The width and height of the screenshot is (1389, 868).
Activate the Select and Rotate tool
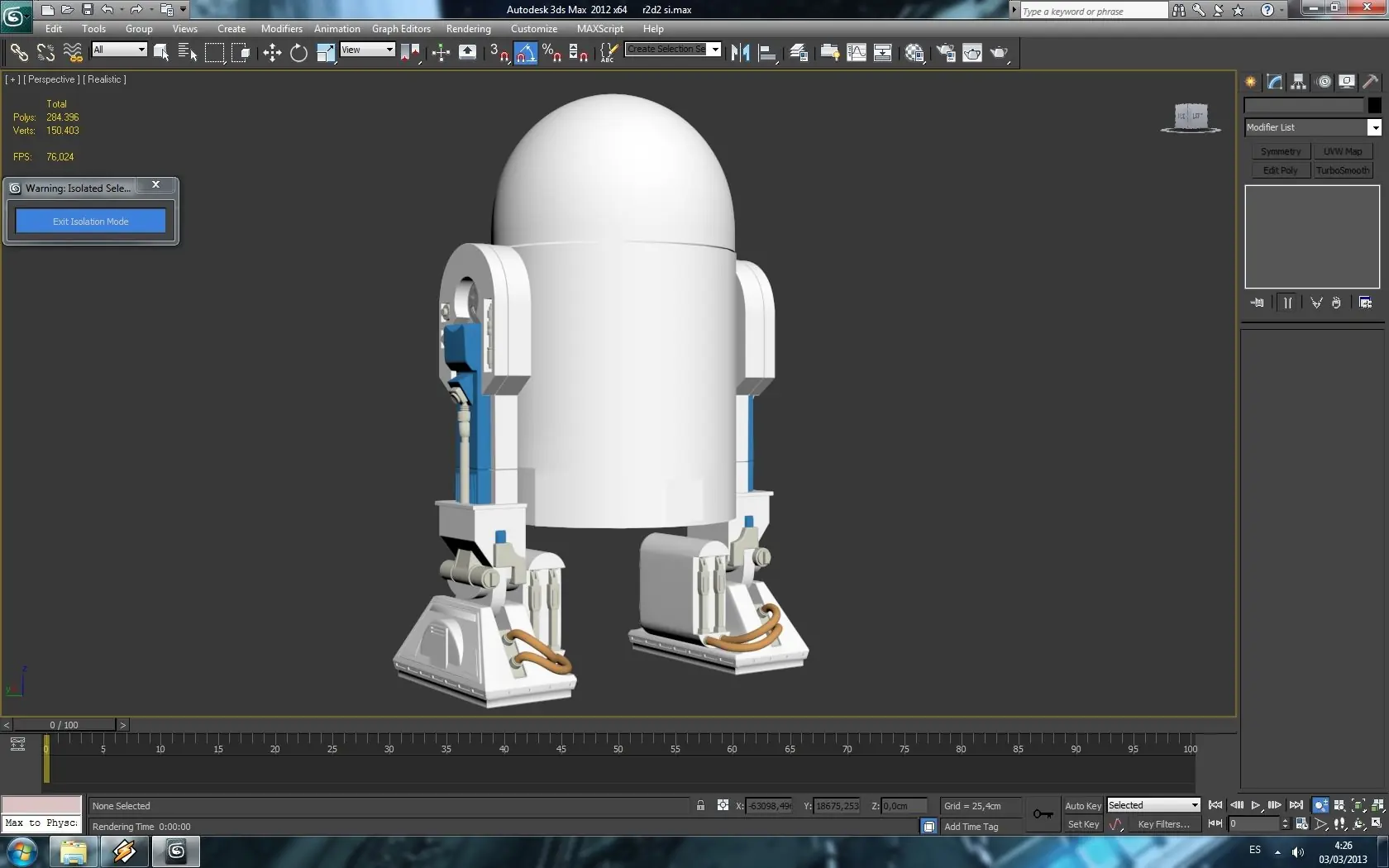298,53
